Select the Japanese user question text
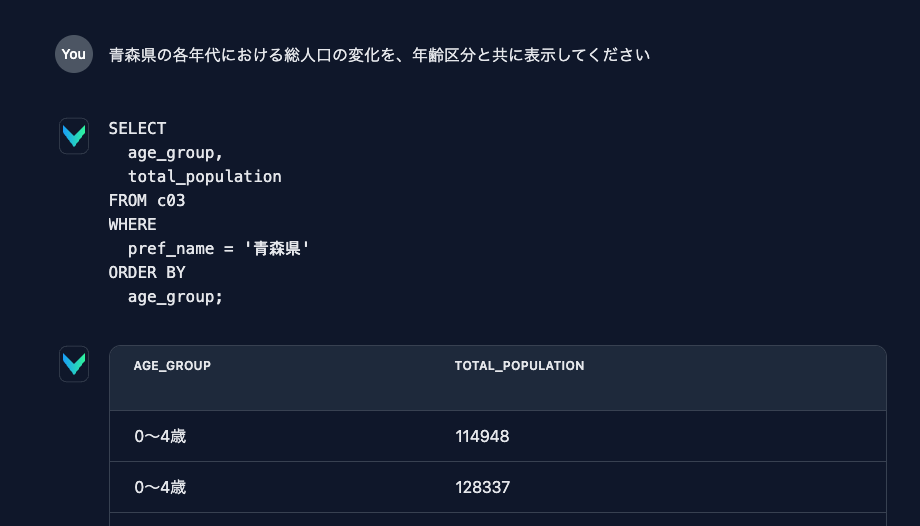 379,55
